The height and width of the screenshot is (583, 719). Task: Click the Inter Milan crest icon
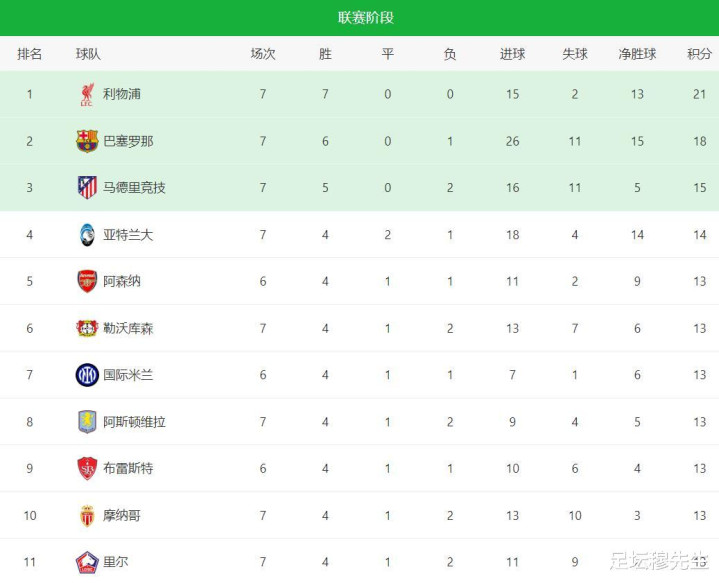(87, 375)
